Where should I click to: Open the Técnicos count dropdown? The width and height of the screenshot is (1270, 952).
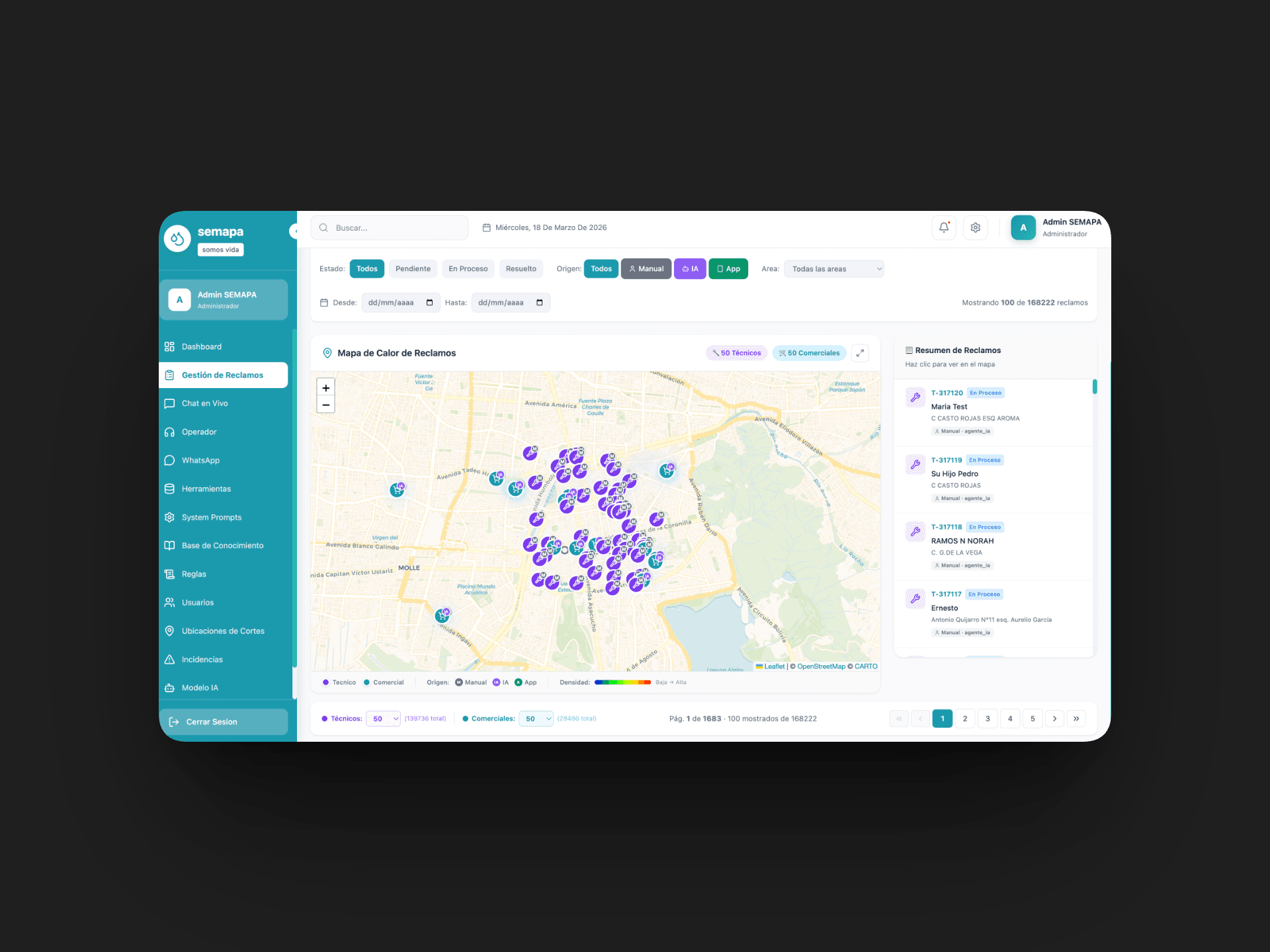click(384, 719)
